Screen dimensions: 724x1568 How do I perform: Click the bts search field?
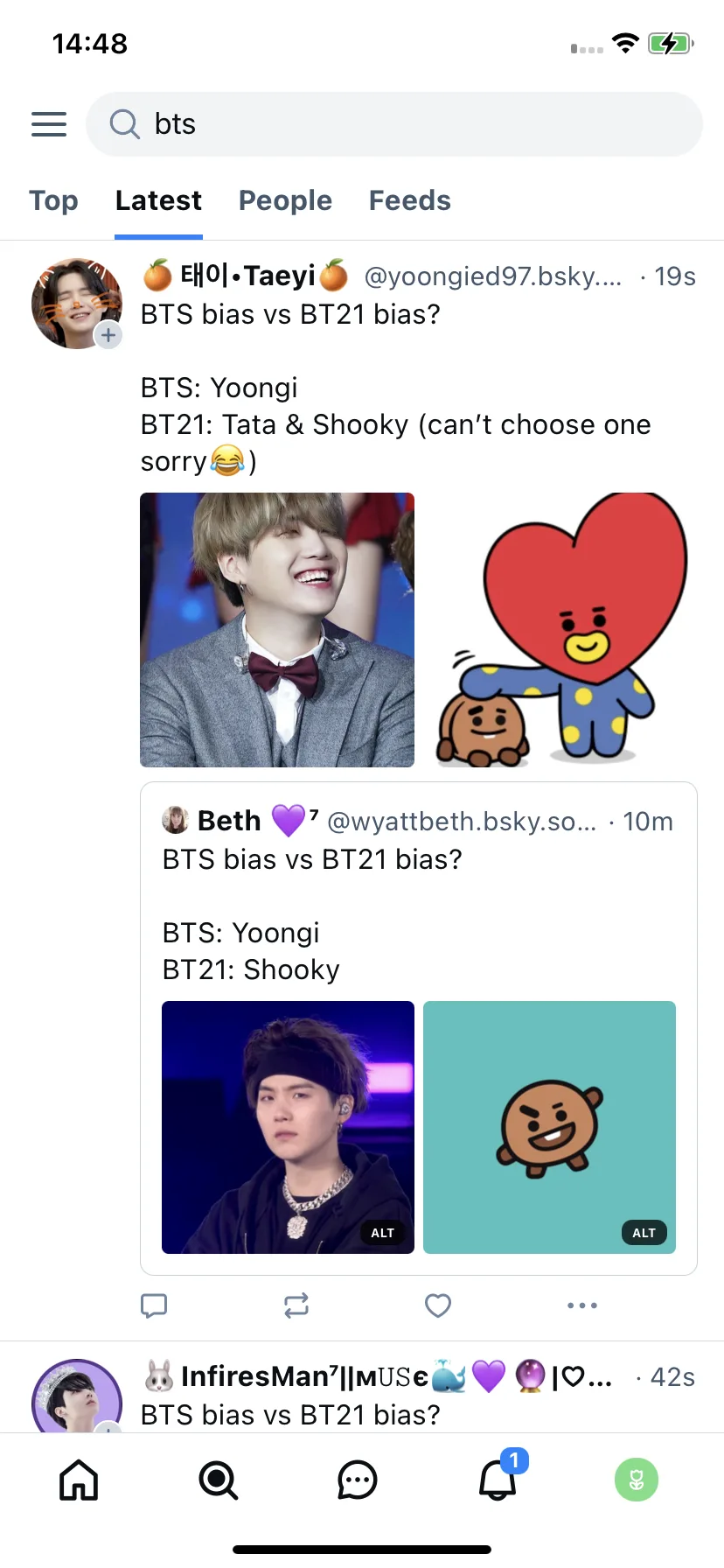394,124
